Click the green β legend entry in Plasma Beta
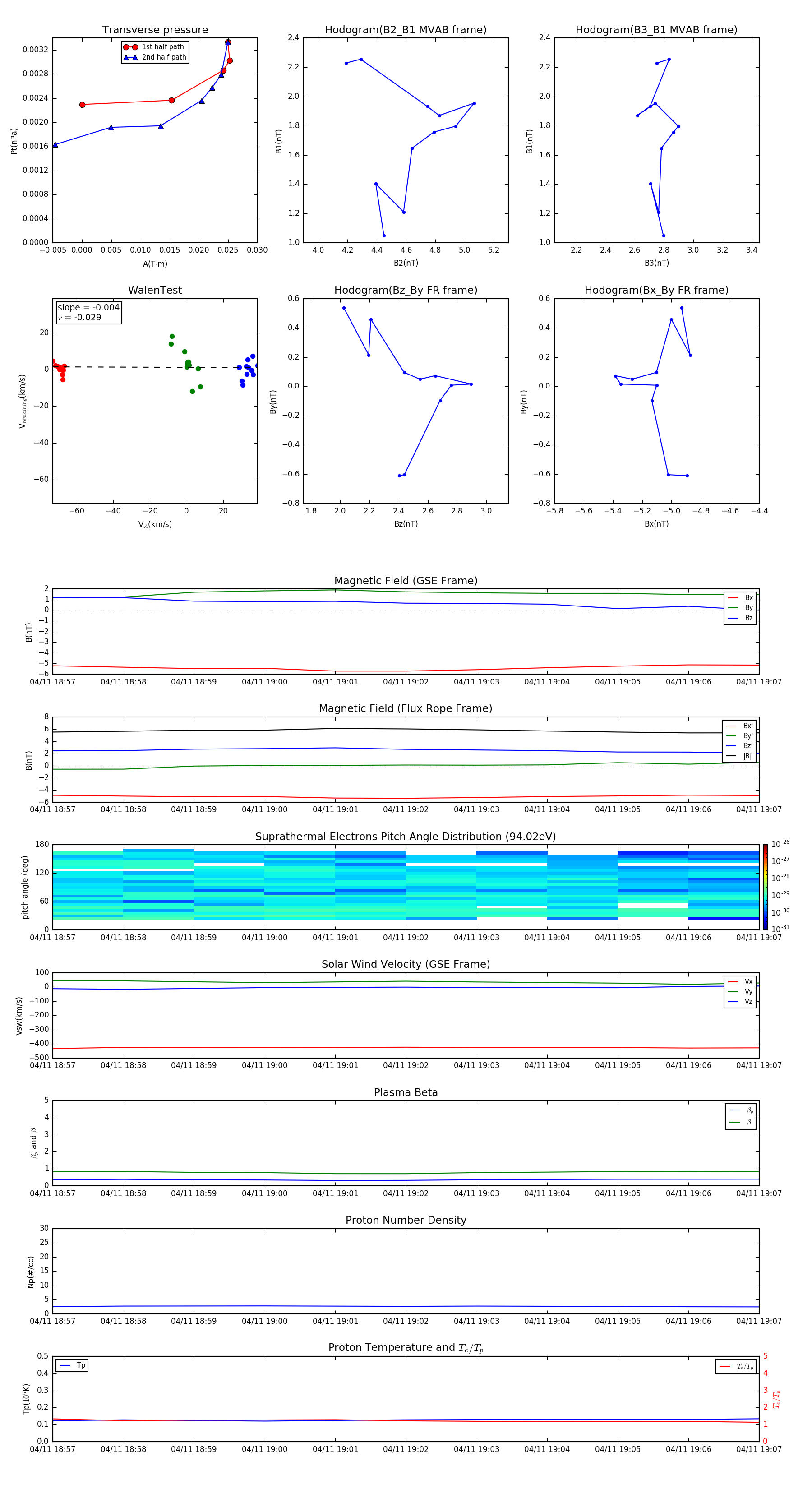This screenshot has width=812, height=1489. click(x=741, y=1122)
